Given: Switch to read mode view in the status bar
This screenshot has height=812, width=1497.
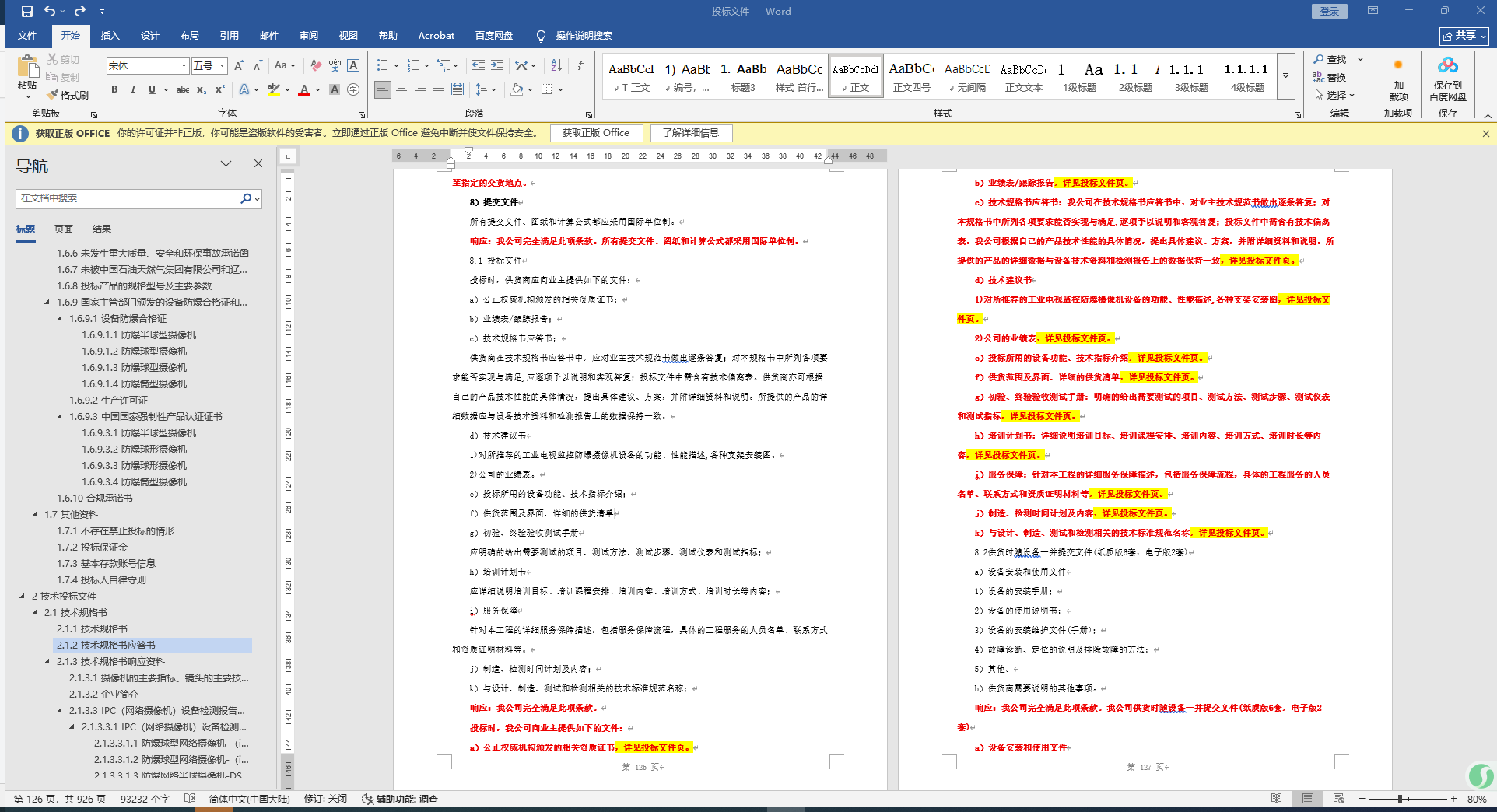Looking at the screenshot, I should 1277,799.
